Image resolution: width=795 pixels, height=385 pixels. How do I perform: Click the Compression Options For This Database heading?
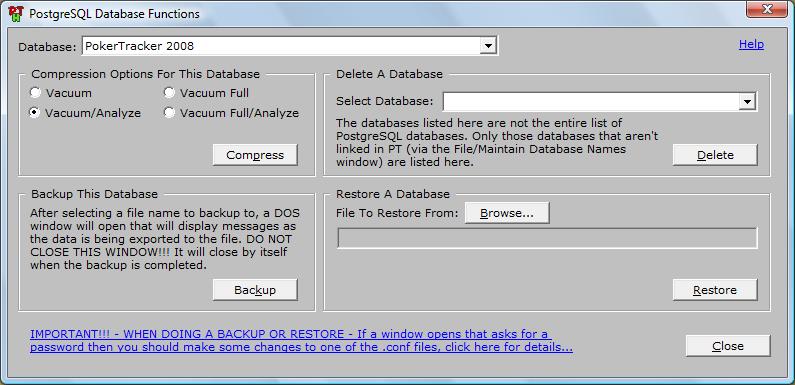(x=146, y=74)
